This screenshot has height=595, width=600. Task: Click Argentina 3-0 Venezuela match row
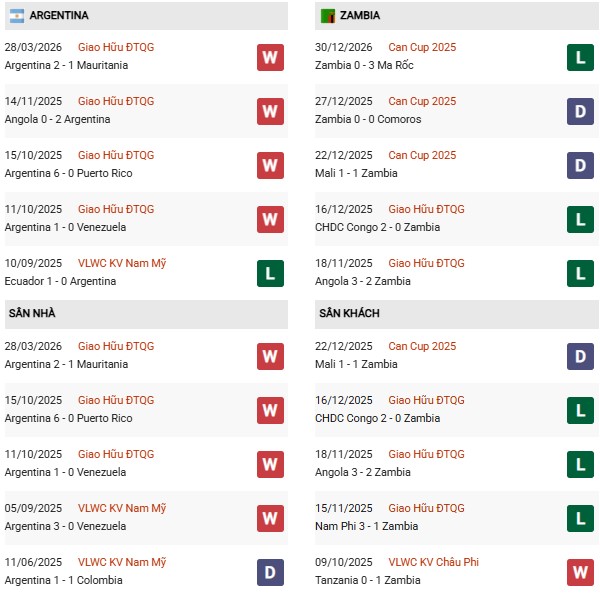66,526
